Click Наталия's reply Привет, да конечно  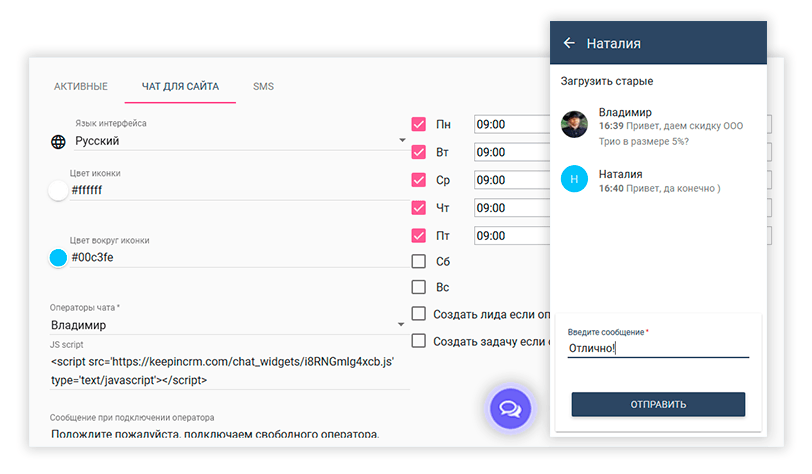pyautogui.click(x=659, y=189)
